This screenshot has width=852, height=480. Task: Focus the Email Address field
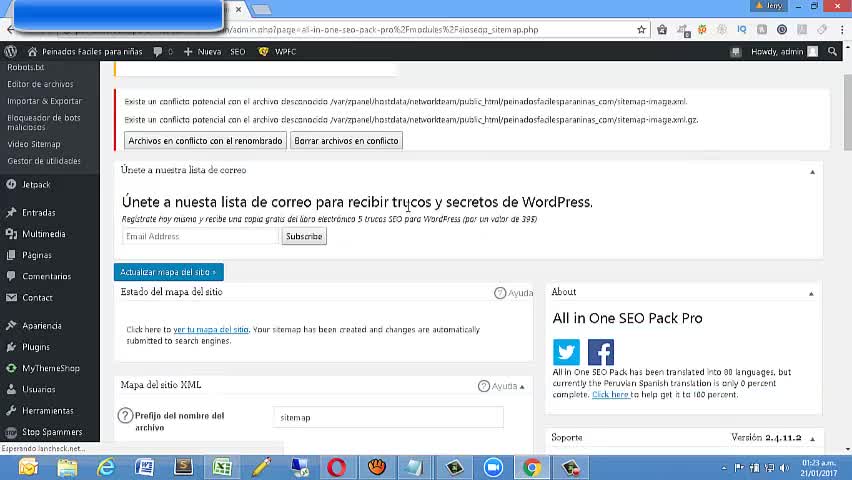pos(201,236)
